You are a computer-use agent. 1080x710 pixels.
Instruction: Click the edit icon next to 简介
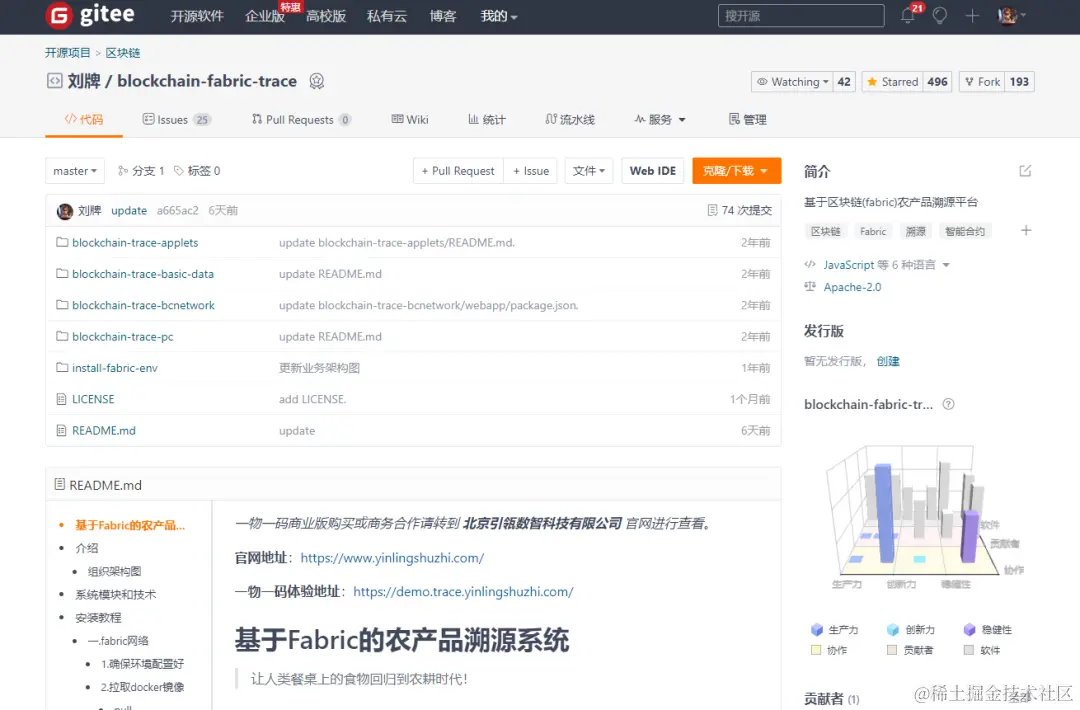1025,171
